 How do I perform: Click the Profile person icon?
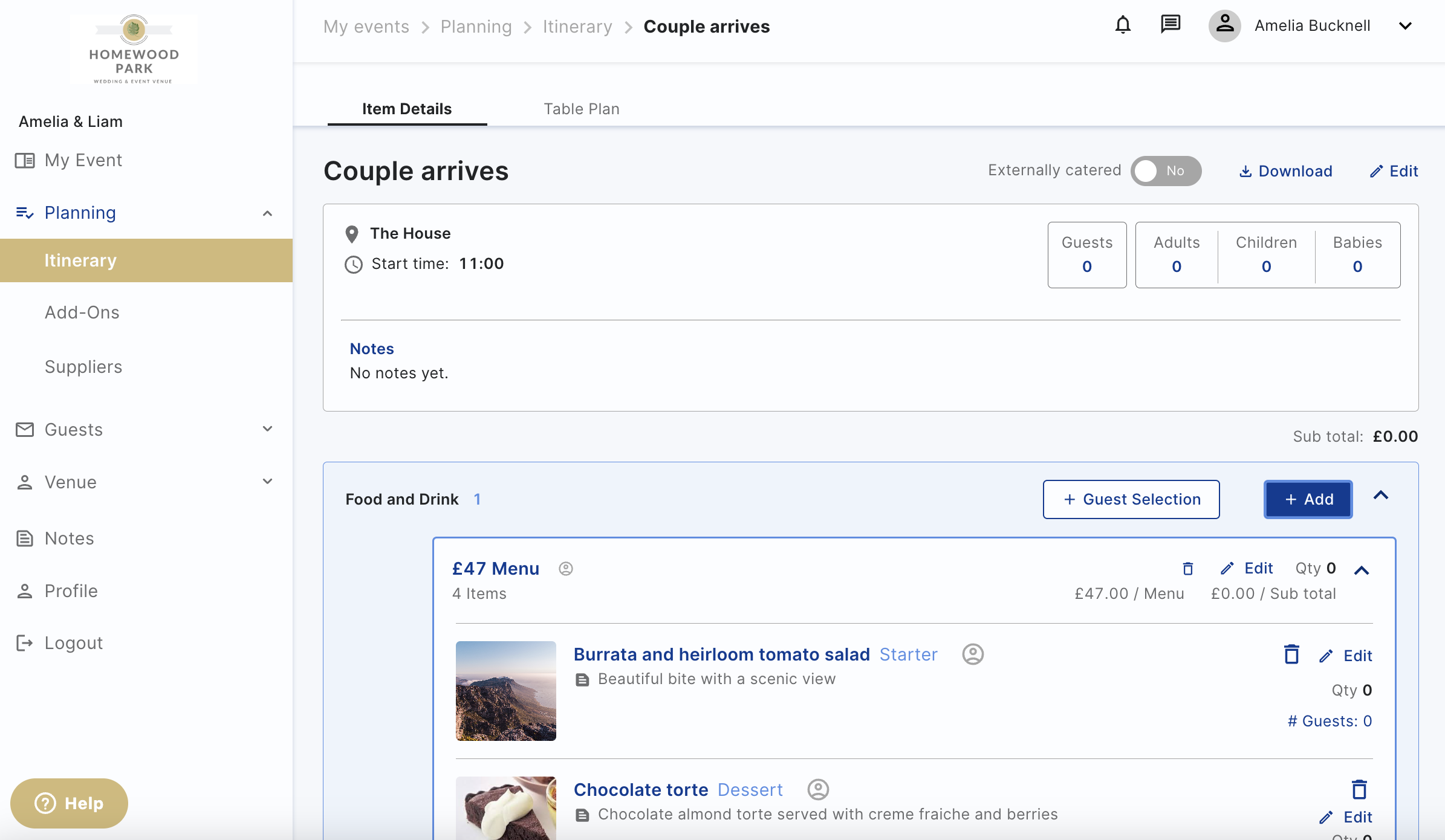click(25, 591)
